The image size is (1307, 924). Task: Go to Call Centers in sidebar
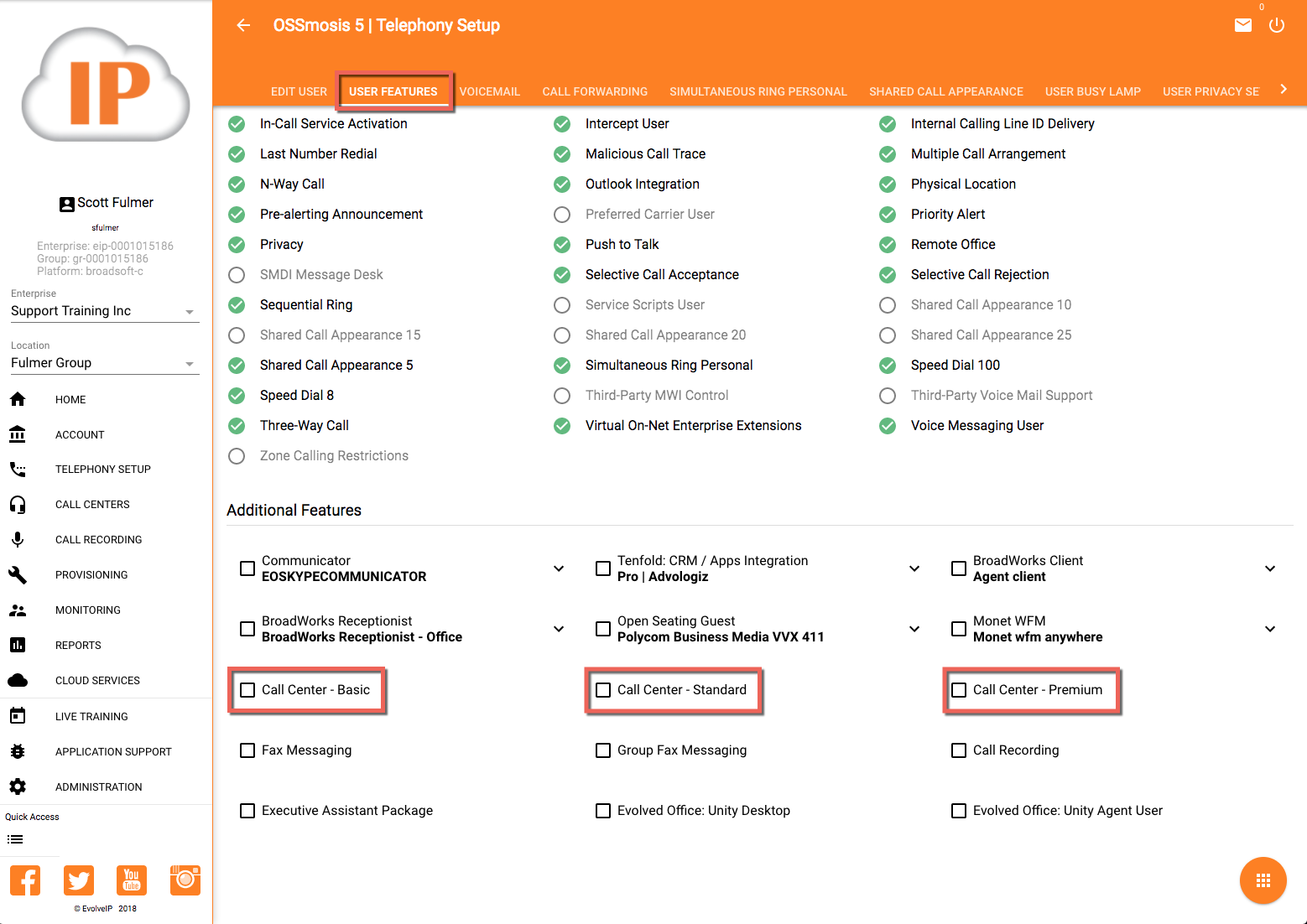point(92,505)
